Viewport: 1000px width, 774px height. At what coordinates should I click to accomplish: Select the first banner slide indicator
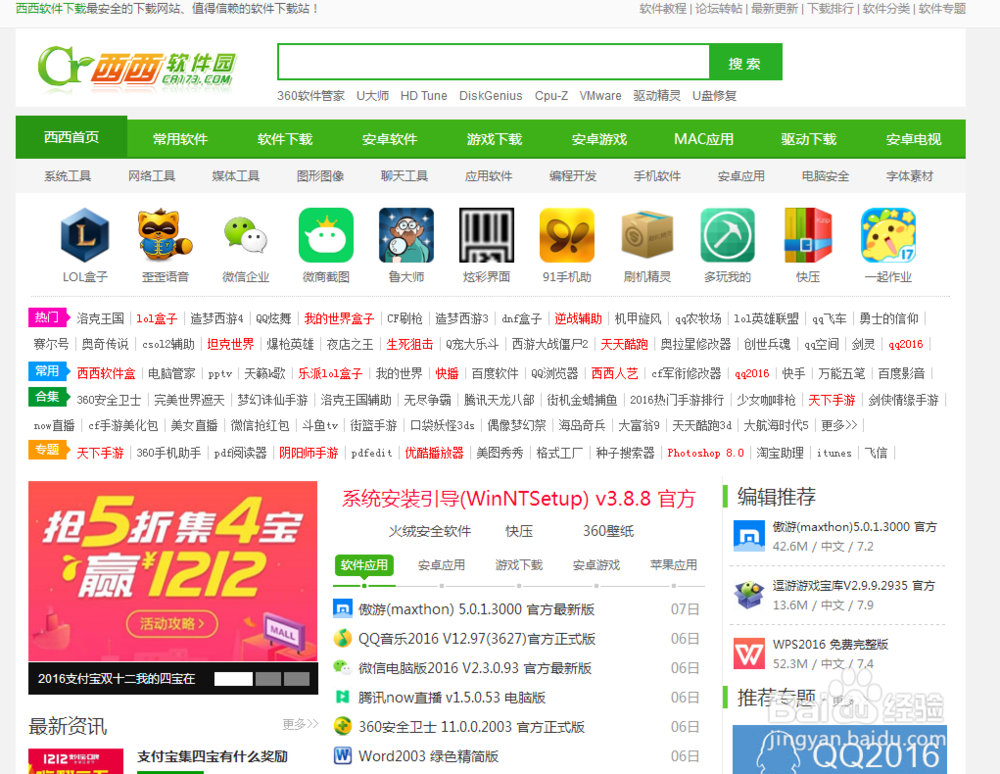tap(233, 679)
